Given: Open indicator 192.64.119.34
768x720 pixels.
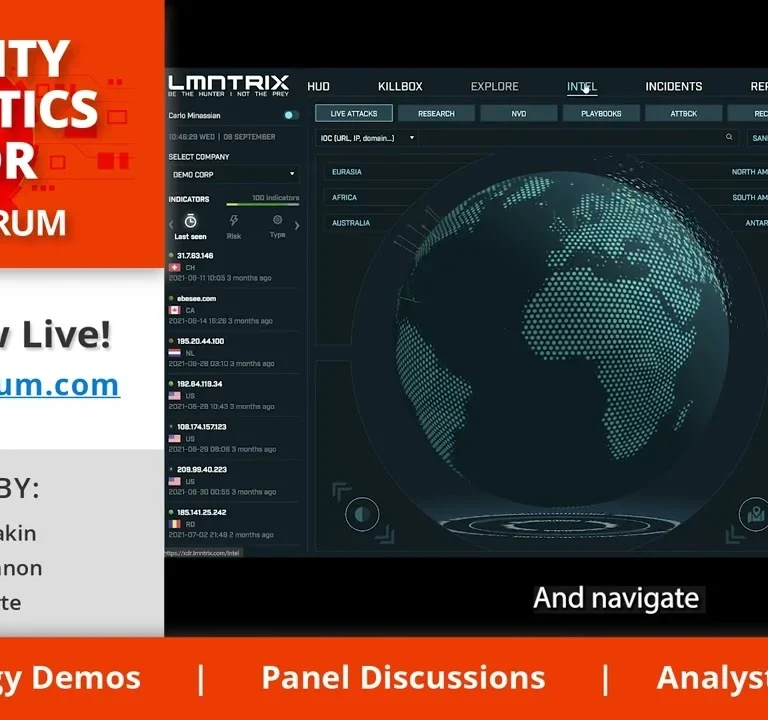Looking at the screenshot, I should [199, 384].
